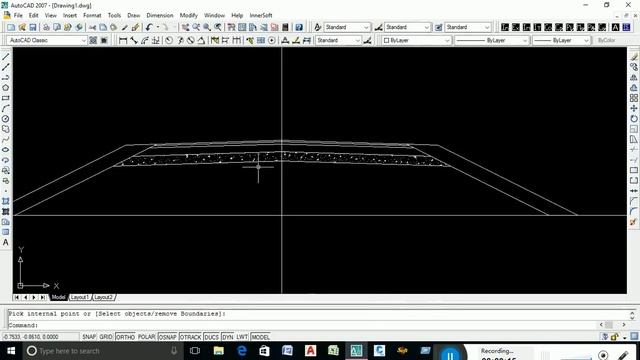Open the color control ByLayer dropdown

click(x=416, y=40)
